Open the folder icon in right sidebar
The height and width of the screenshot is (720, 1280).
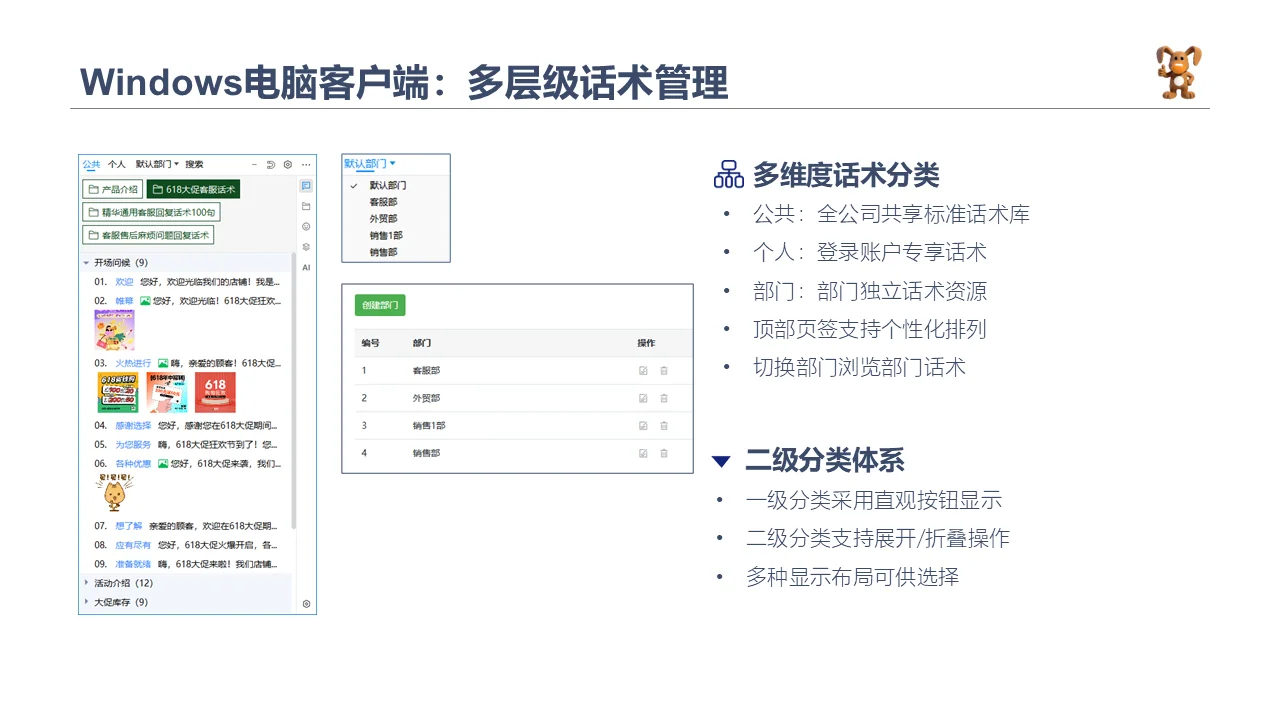(306, 206)
